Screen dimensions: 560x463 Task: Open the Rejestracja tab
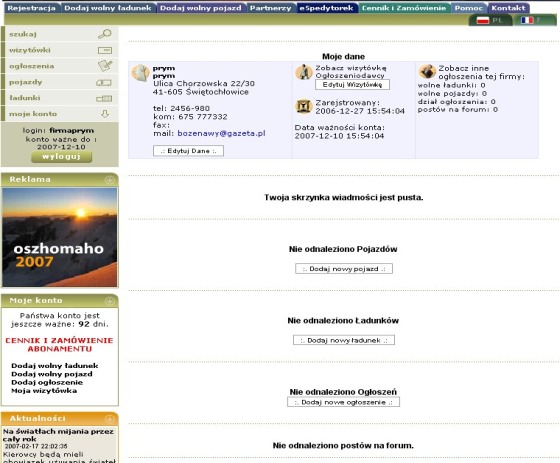(32, 8)
